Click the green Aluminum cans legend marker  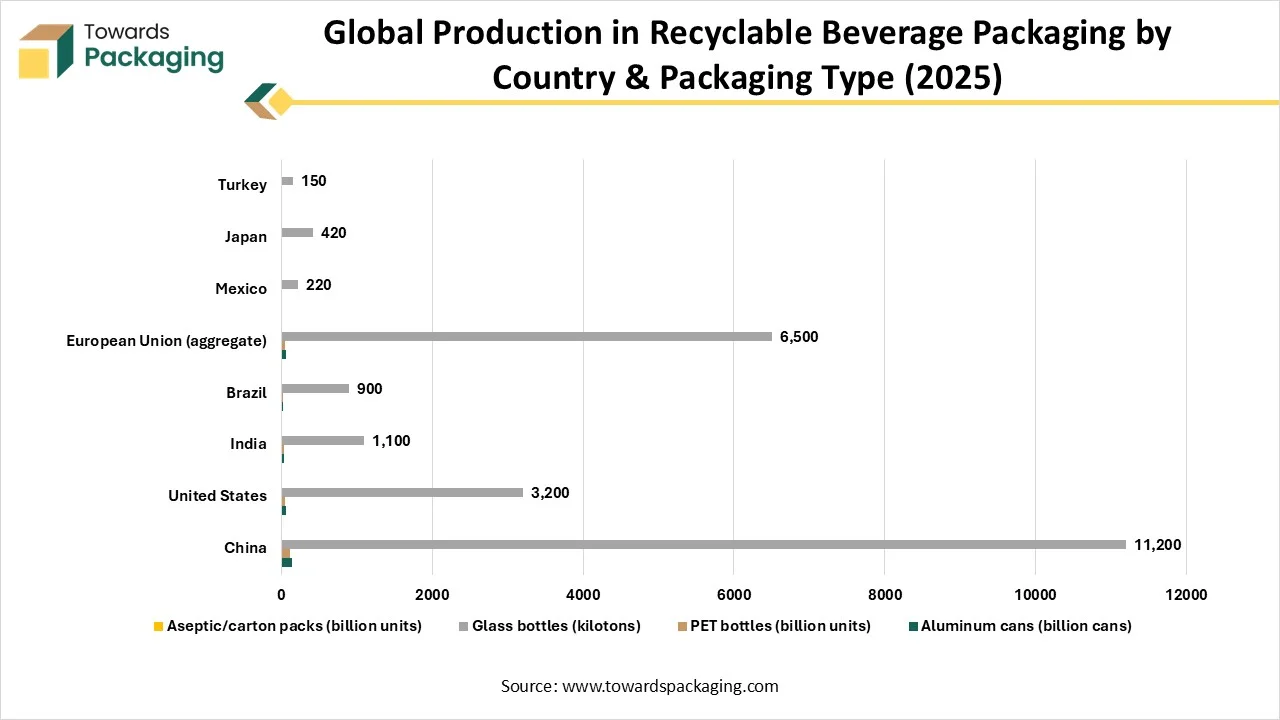[912, 627]
